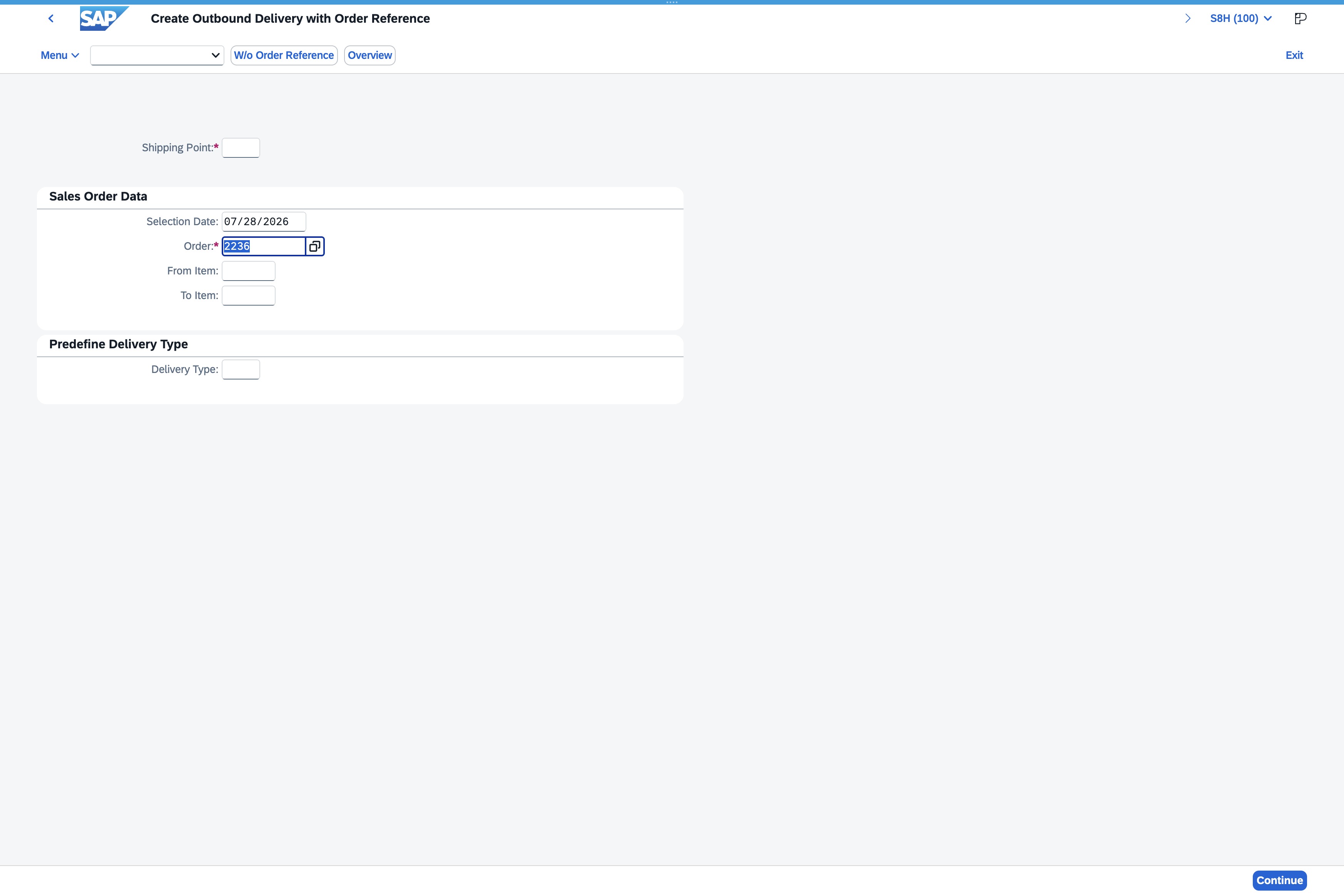
Task: Click the Delivery Type label
Action: 185,370
